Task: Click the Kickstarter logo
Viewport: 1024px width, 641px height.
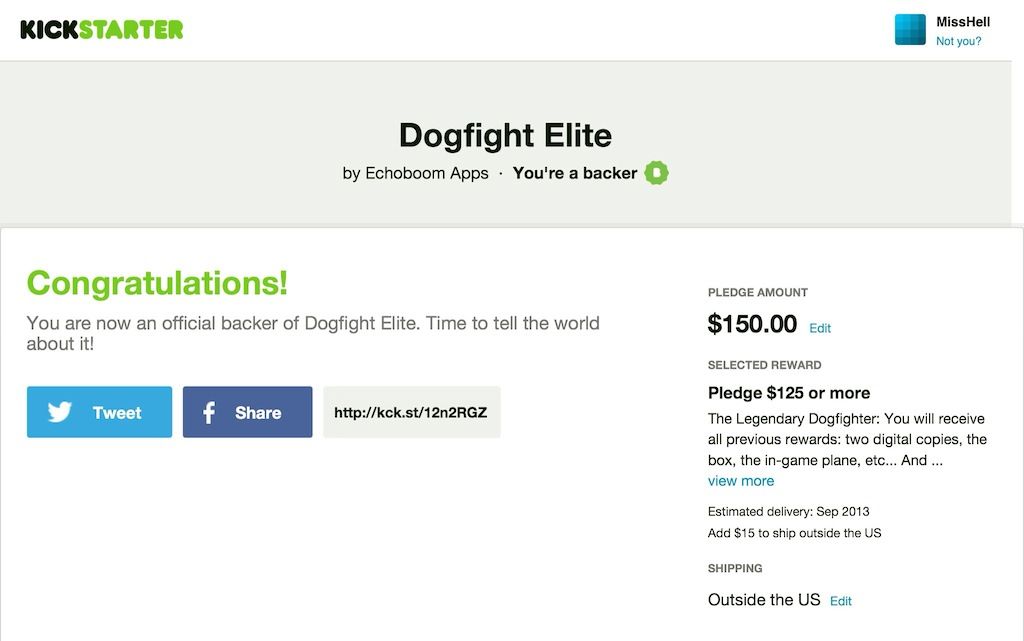Action: 102,30
